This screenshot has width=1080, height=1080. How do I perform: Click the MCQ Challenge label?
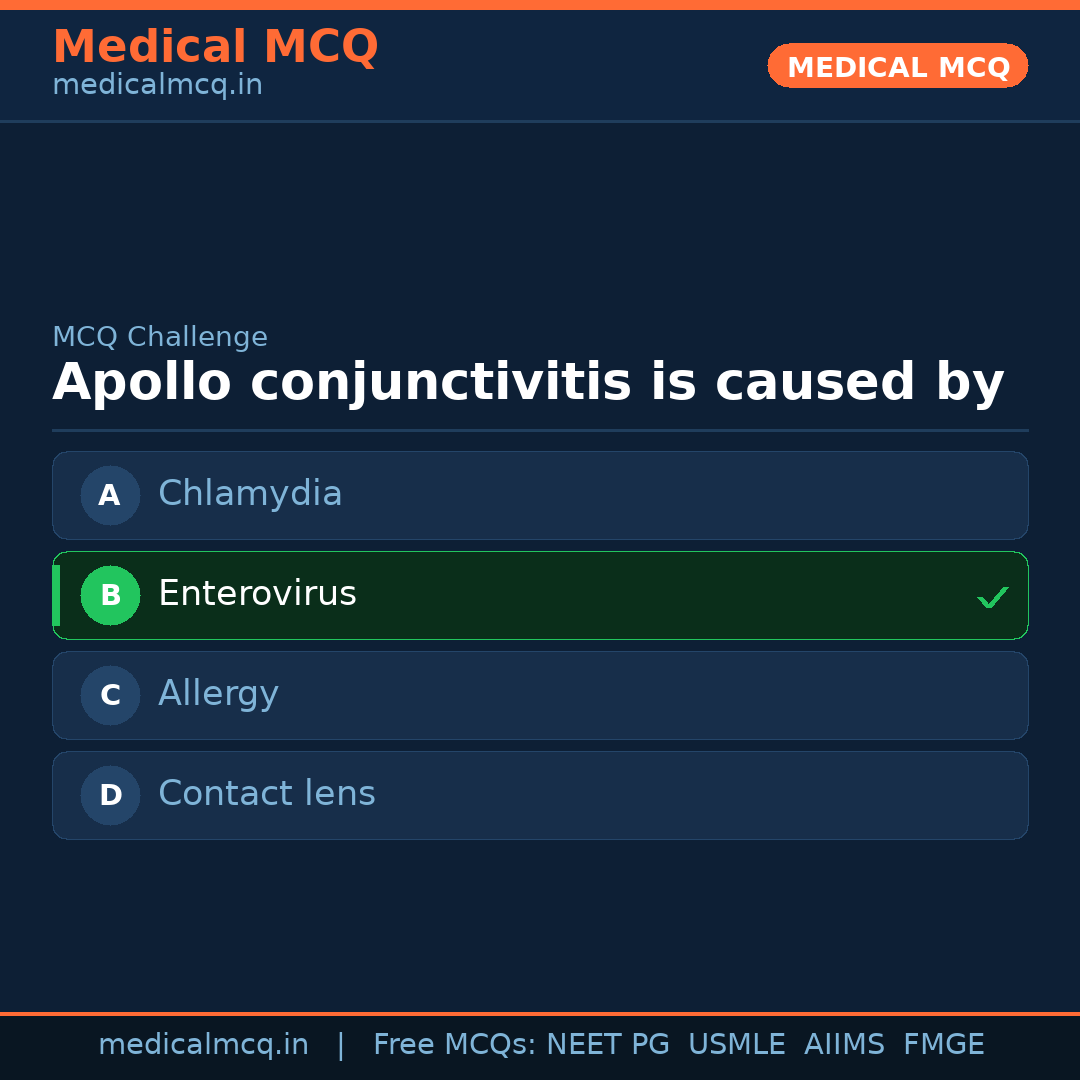pos(160,337)
